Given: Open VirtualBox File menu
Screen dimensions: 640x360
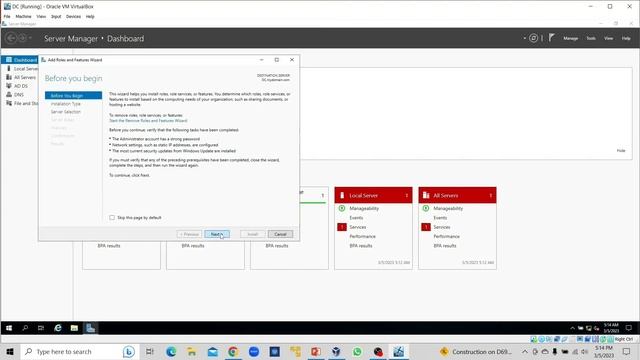Looking at the screenshot, I should [7, 17].
